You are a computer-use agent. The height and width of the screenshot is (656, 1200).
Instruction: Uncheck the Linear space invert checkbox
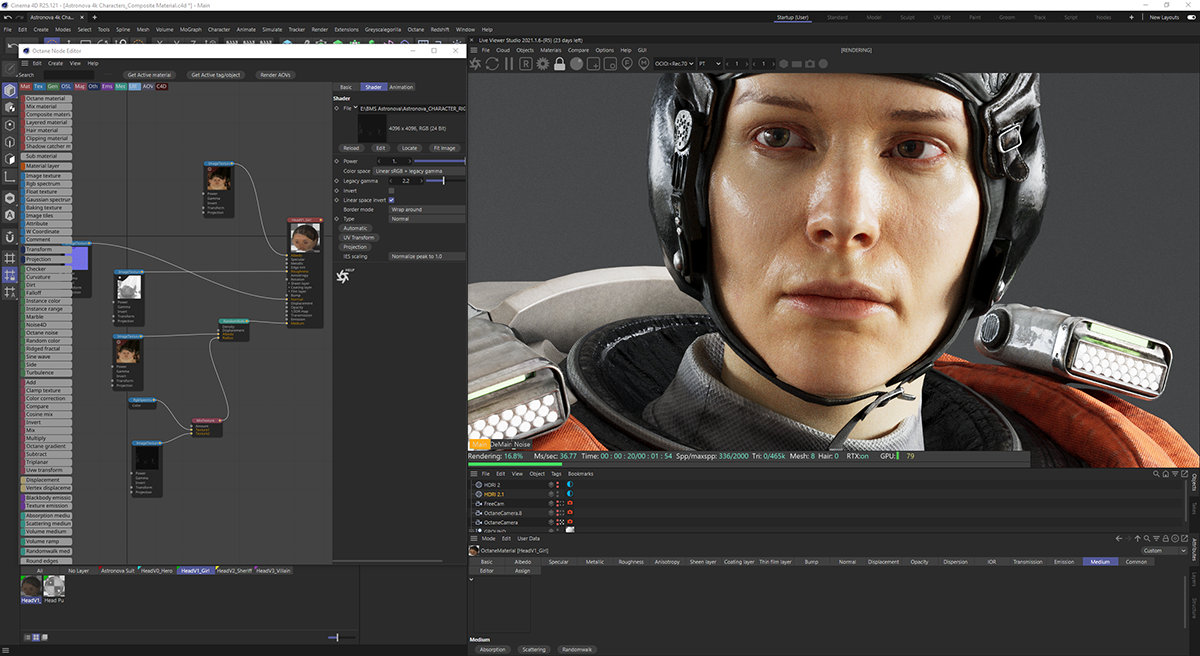point(391,200)
